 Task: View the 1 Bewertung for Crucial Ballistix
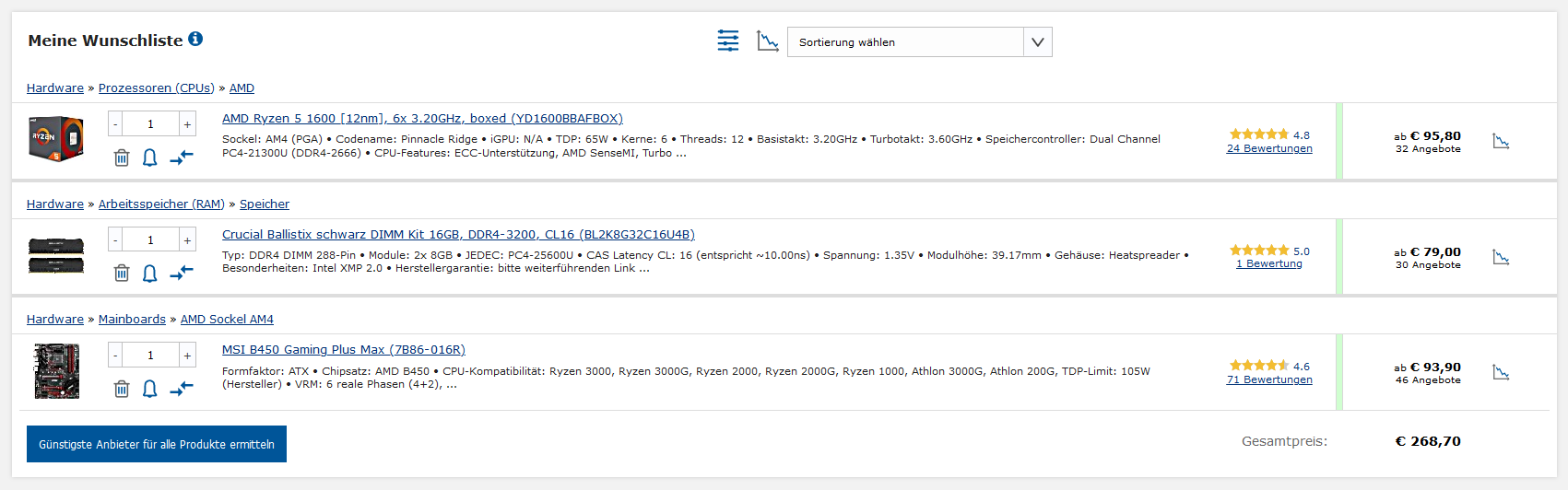pyautogui.click(x=1269, y=263)
